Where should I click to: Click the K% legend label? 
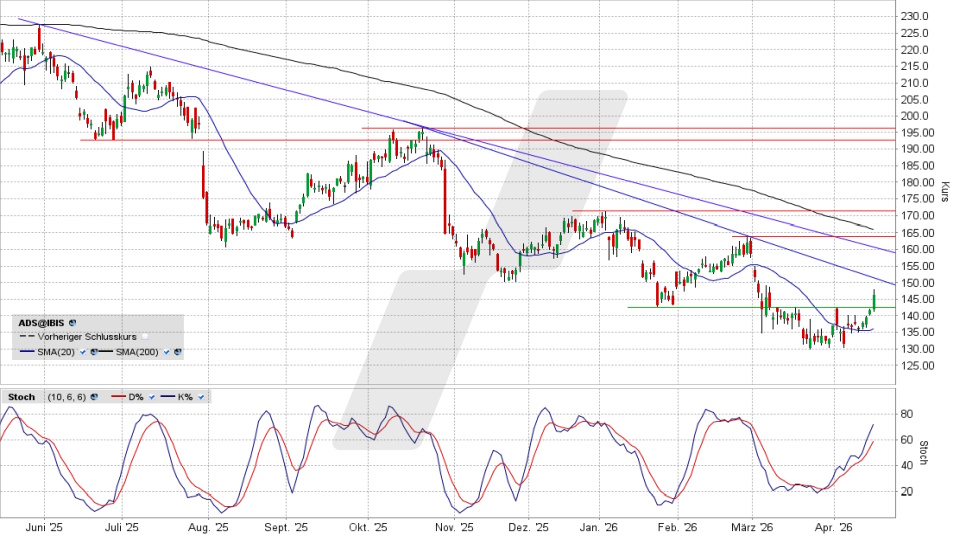click(x=185, y=397)
